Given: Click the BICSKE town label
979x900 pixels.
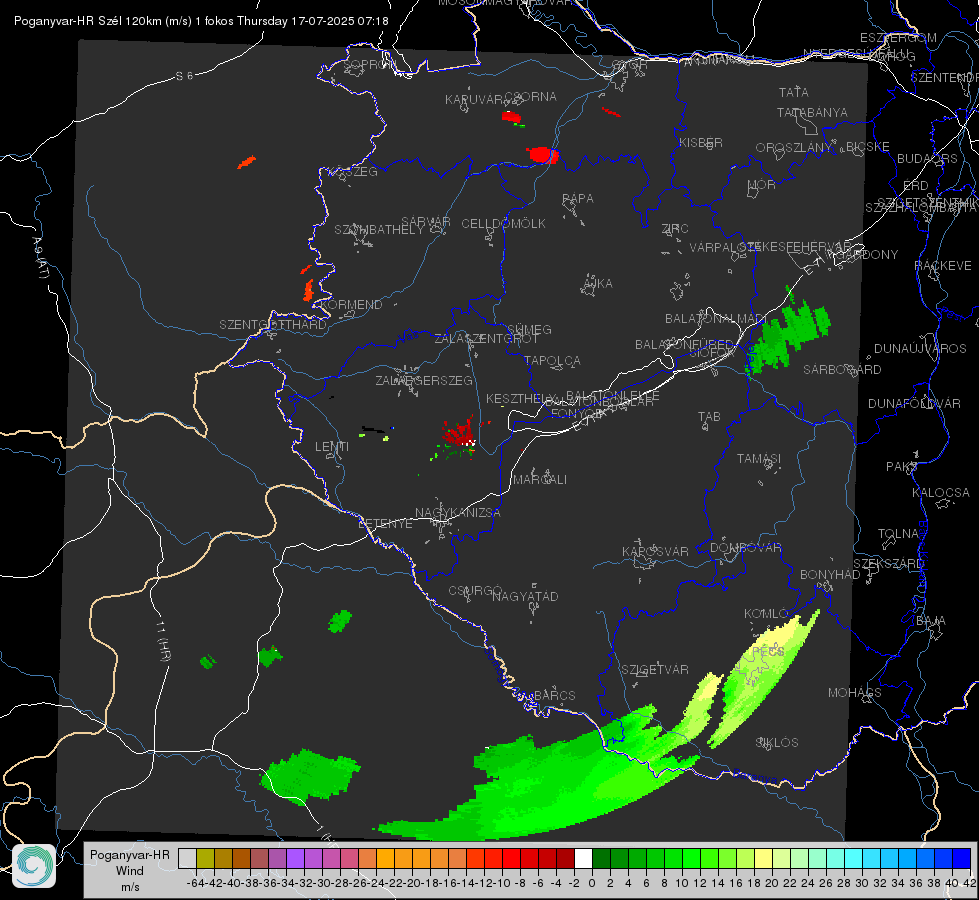Looking at the screenshot, I should pyautogui.click(x=868, y=147).
